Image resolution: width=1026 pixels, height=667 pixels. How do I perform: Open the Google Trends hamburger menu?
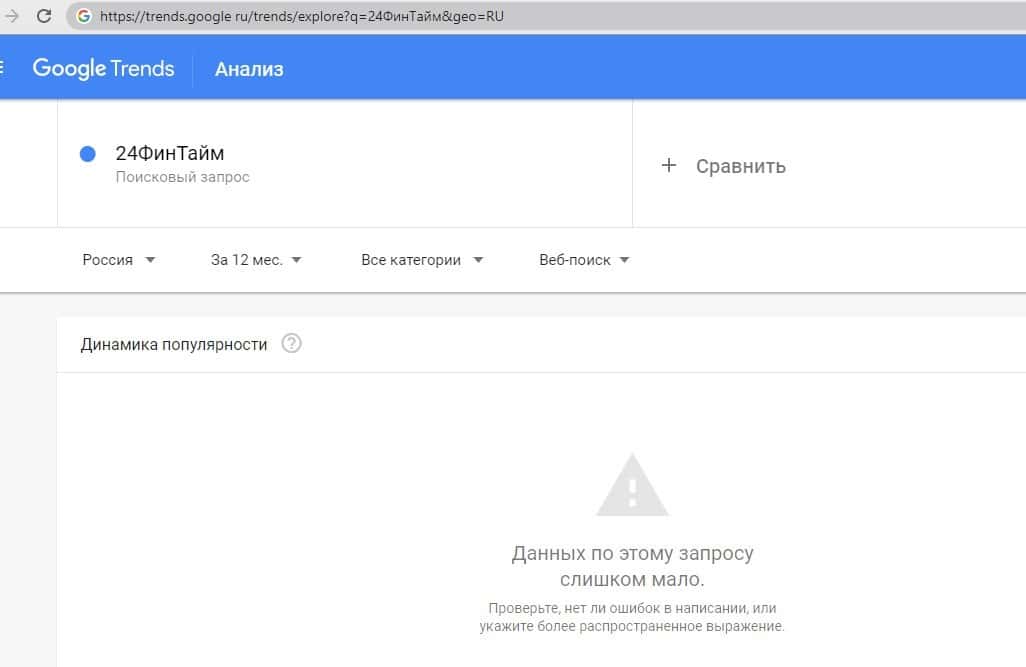point(3,68)
